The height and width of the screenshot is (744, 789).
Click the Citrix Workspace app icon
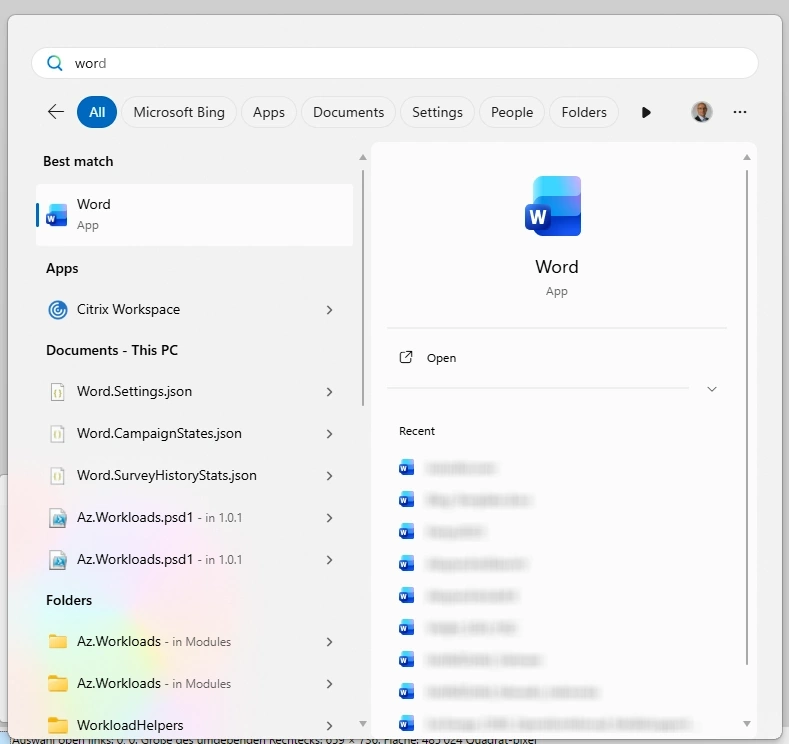pos(58,310)
